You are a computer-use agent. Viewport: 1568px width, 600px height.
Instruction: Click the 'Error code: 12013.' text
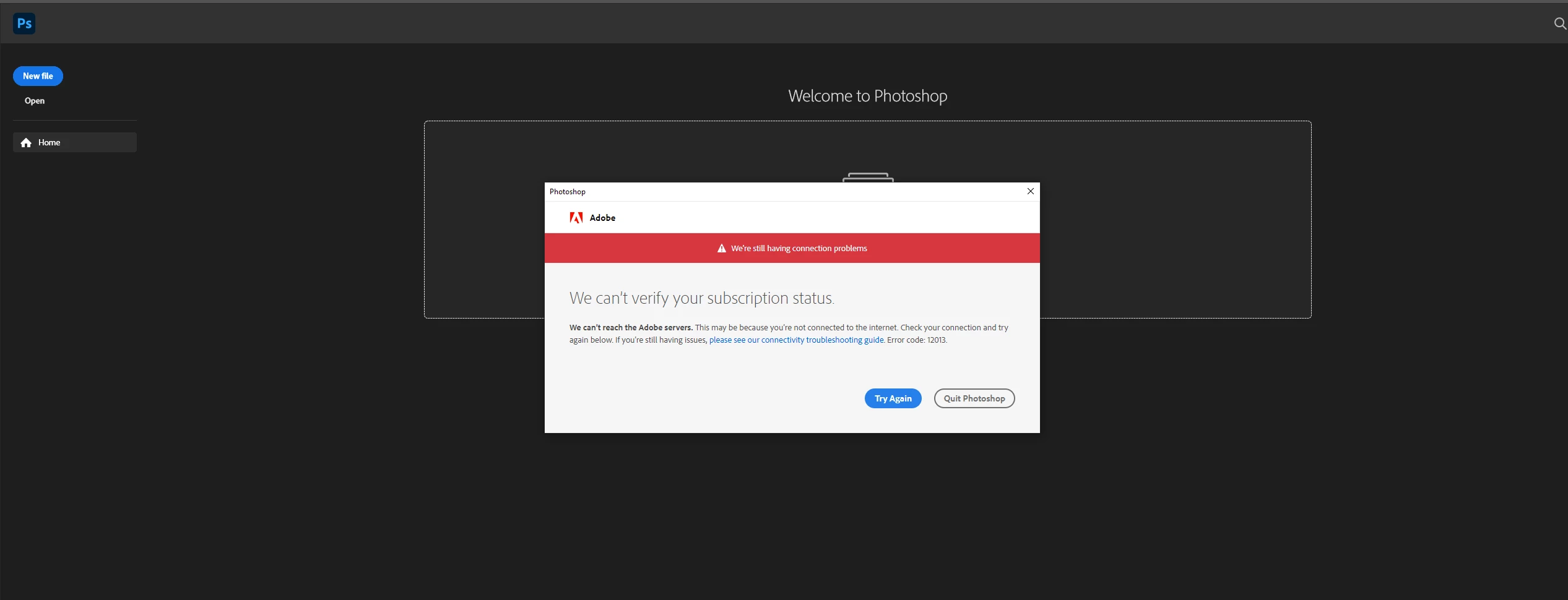(x=917, y=340)
